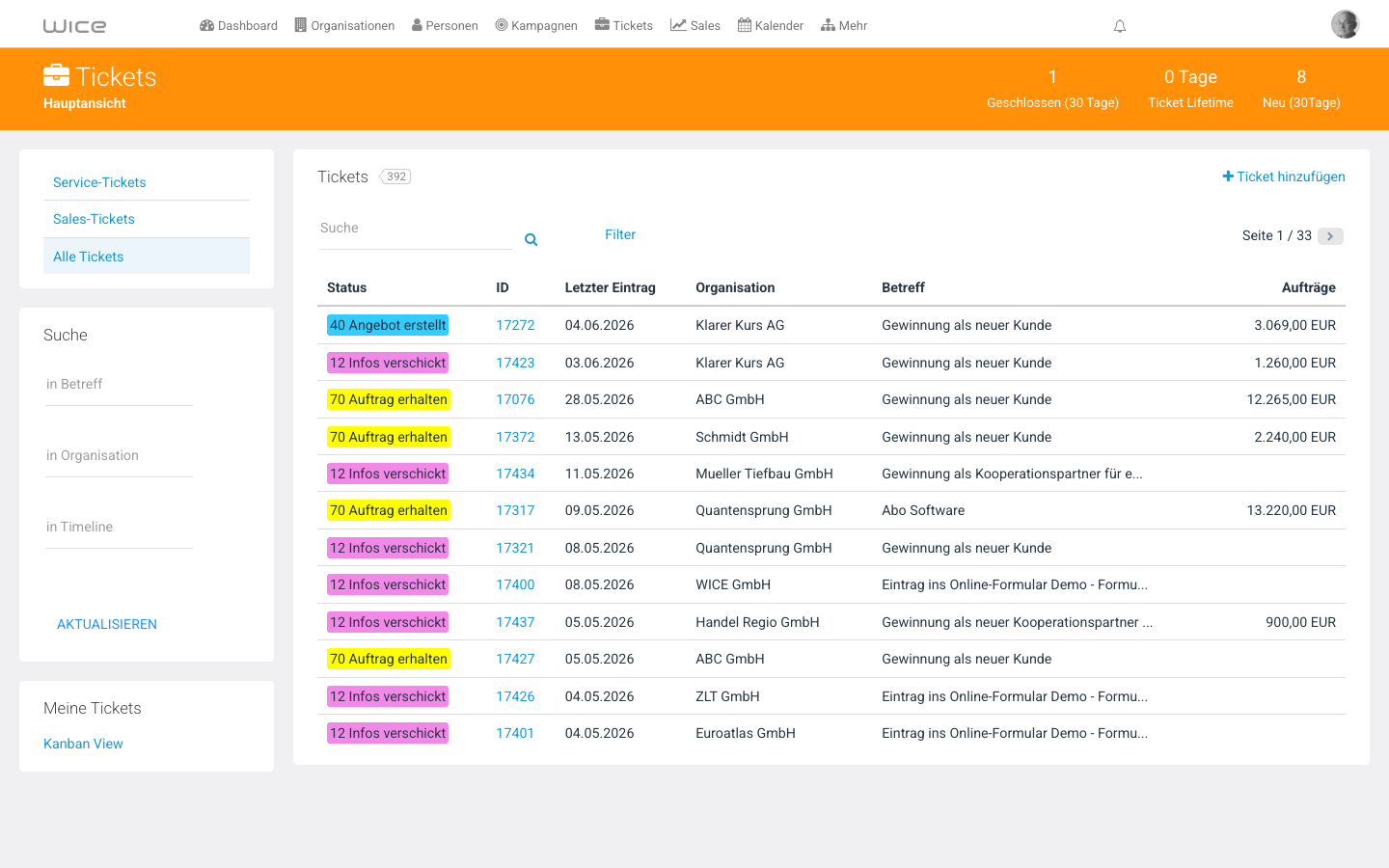Click the notification bell icon
This screenshot has width=1389, height=868.
point(1120,26)
